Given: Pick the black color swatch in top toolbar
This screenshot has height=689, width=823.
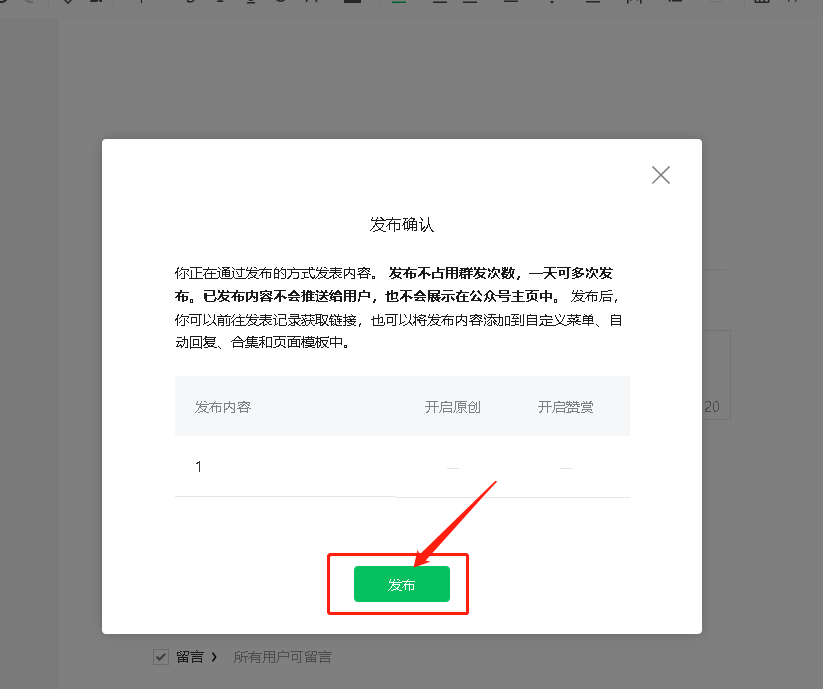Looking at the screenshot, I should coord(353,1).
